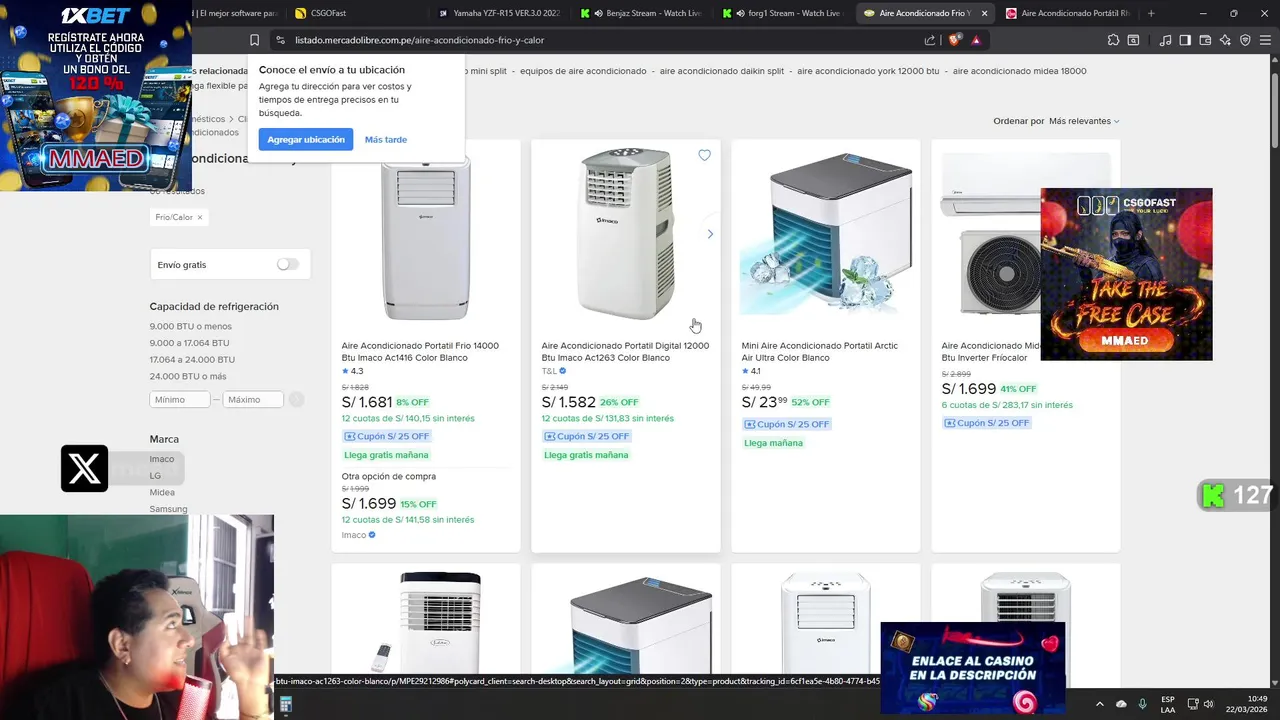Open the Imaco Ac1416 14000 Btu product title
The width and height of the screenshot is (1280, 720).
coord(420,352)
